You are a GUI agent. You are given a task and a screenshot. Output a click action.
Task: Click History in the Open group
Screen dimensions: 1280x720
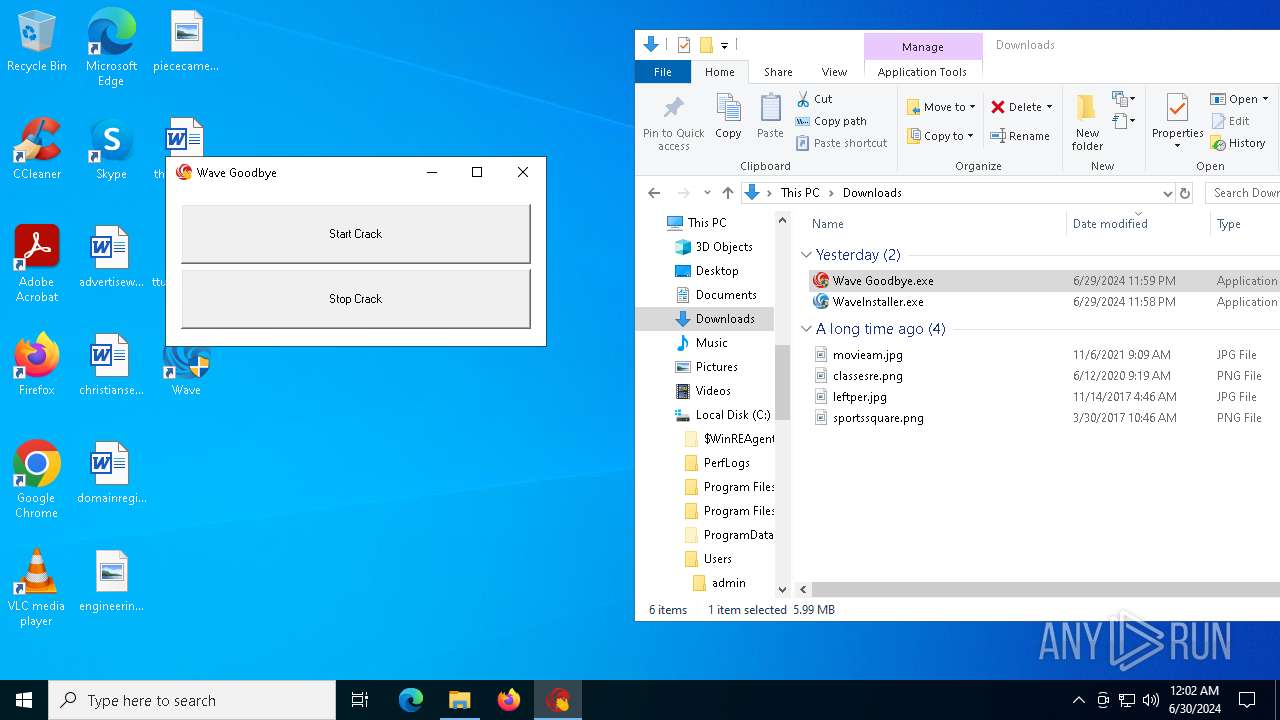[x=1238, y=143]
